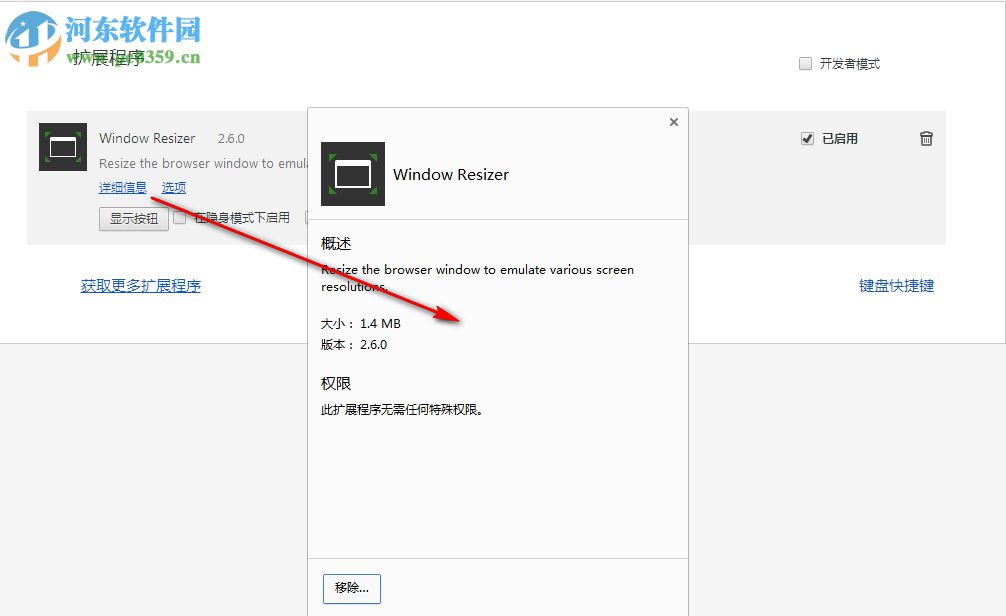
Task: Open the 键盘快捷键 settings link
Action: [897, 285]
